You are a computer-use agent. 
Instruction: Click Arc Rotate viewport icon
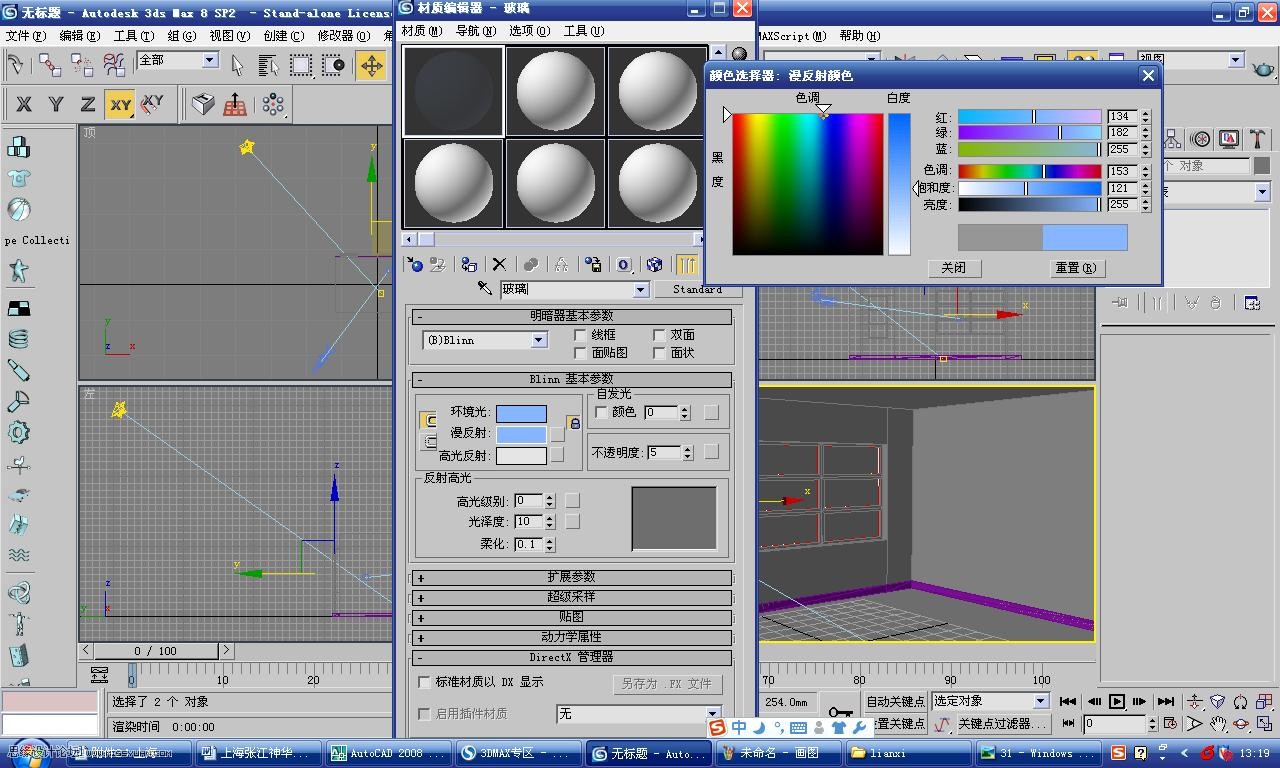(1241, 723)
